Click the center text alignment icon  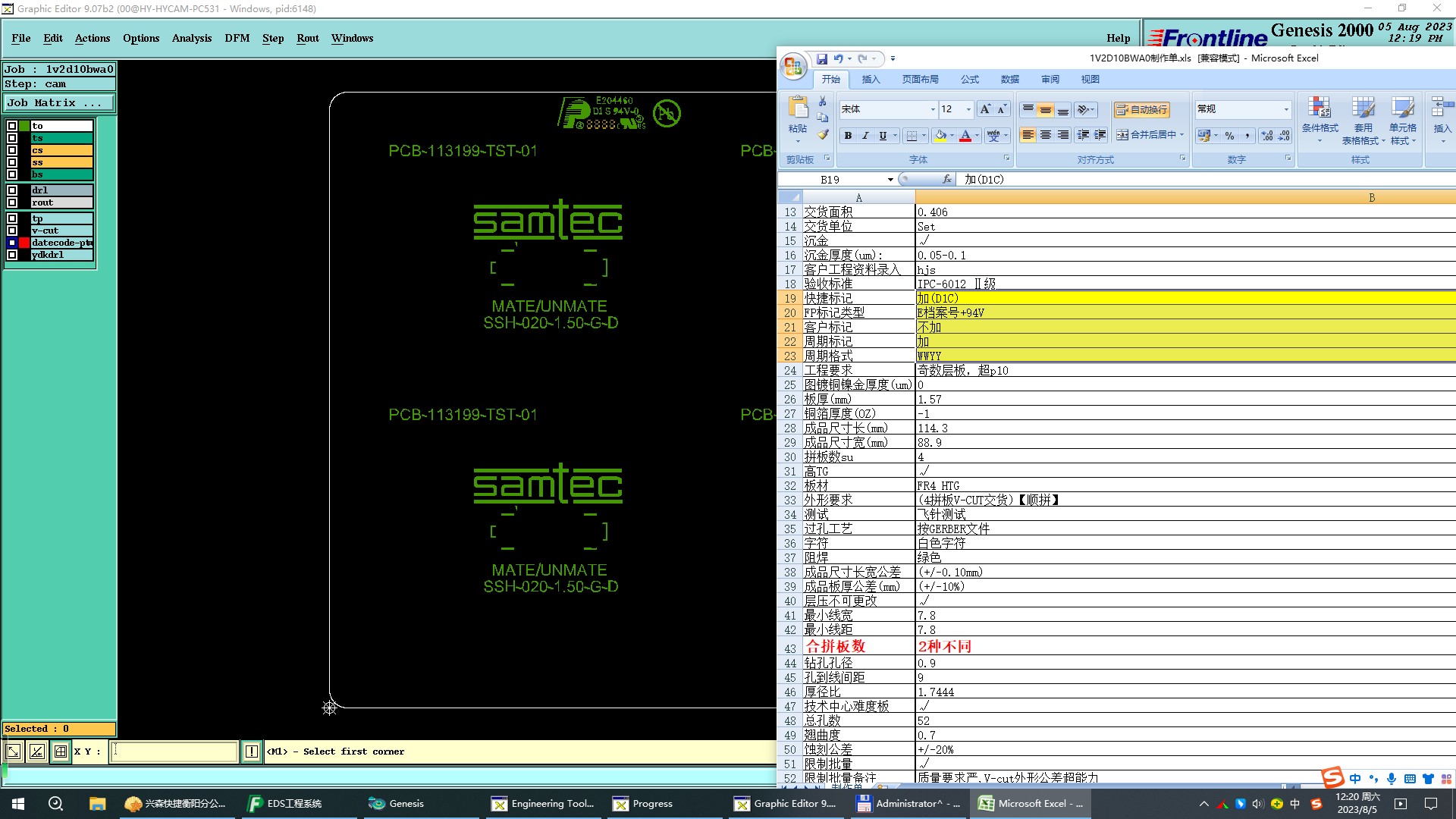click(x=1046, y=135)
